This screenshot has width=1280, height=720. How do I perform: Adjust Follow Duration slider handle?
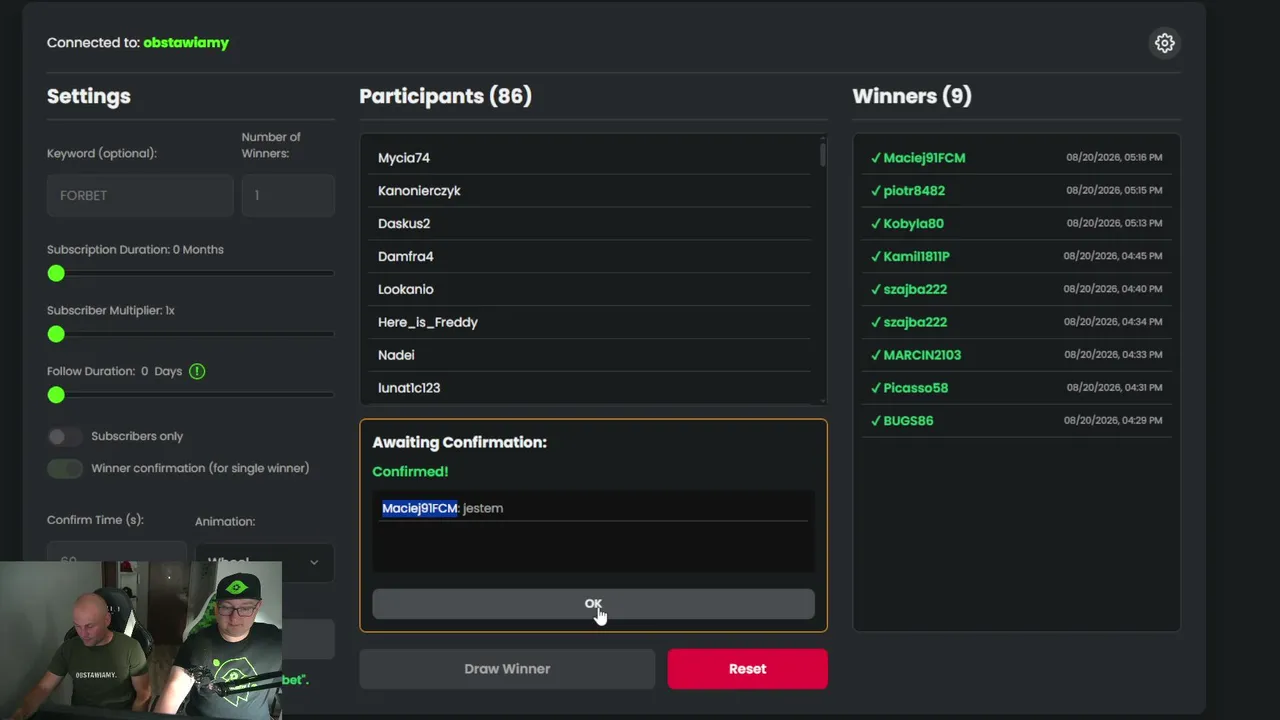click(x=56, y=395)
